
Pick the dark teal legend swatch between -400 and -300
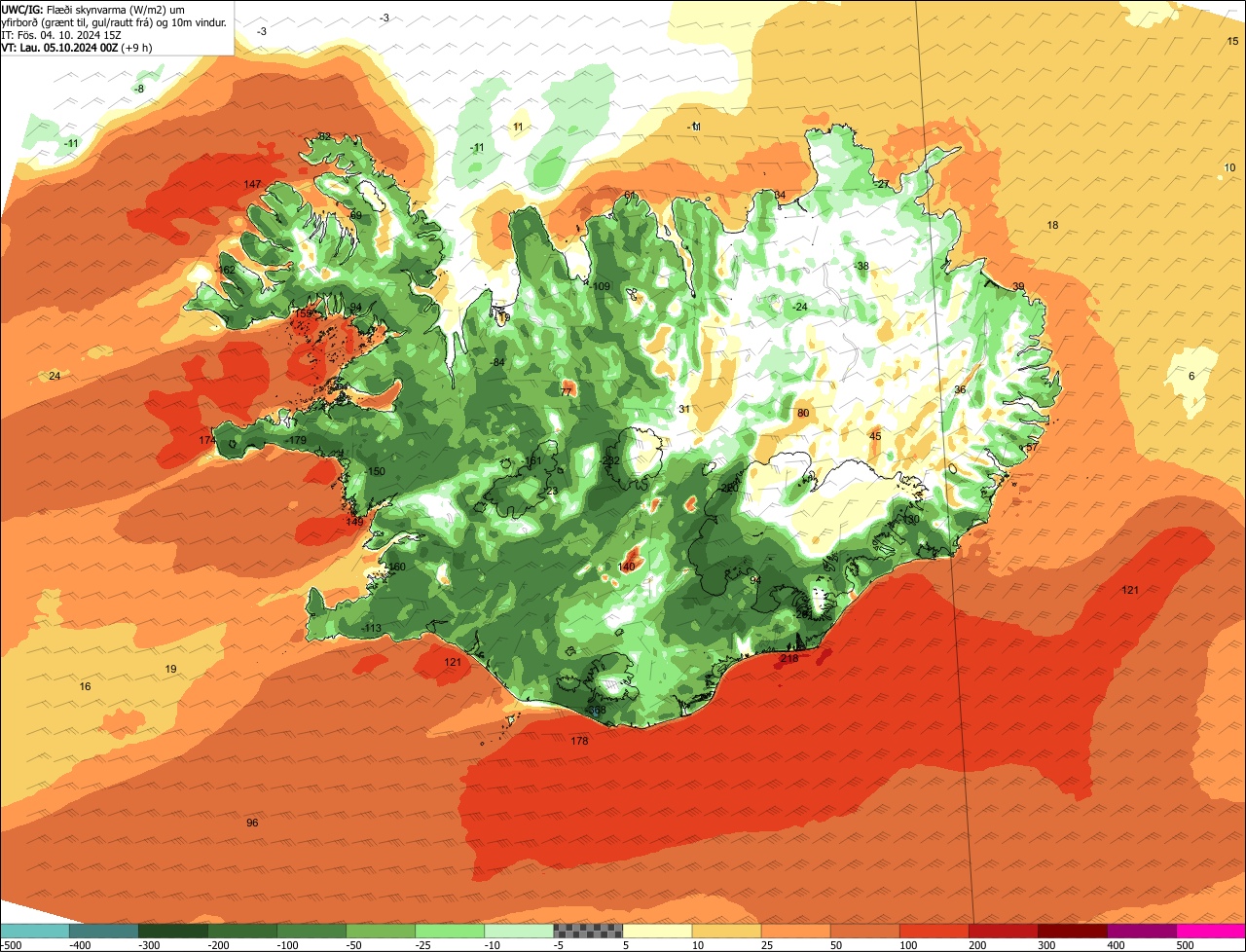tap(103, 931)
